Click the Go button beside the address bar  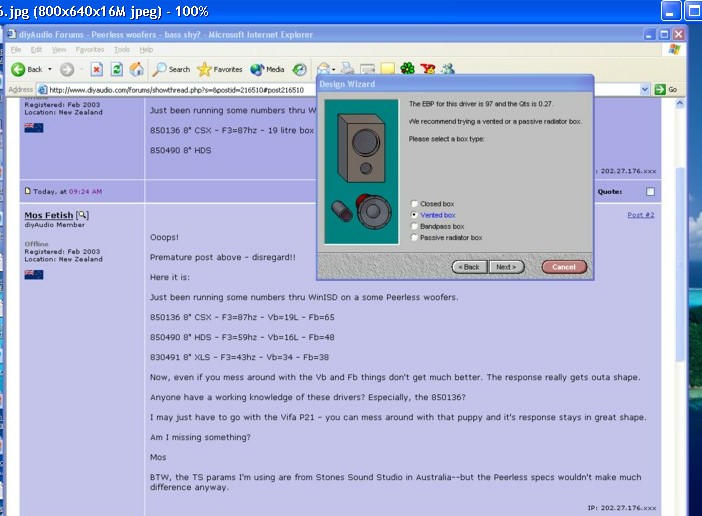(666, 90)
